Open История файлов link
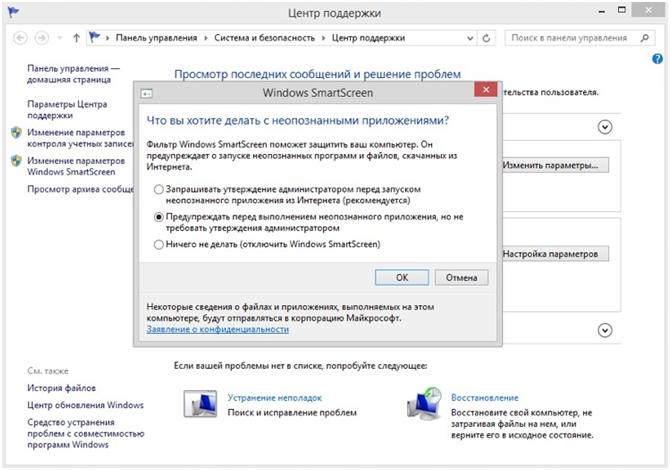 tap(61, 388)
